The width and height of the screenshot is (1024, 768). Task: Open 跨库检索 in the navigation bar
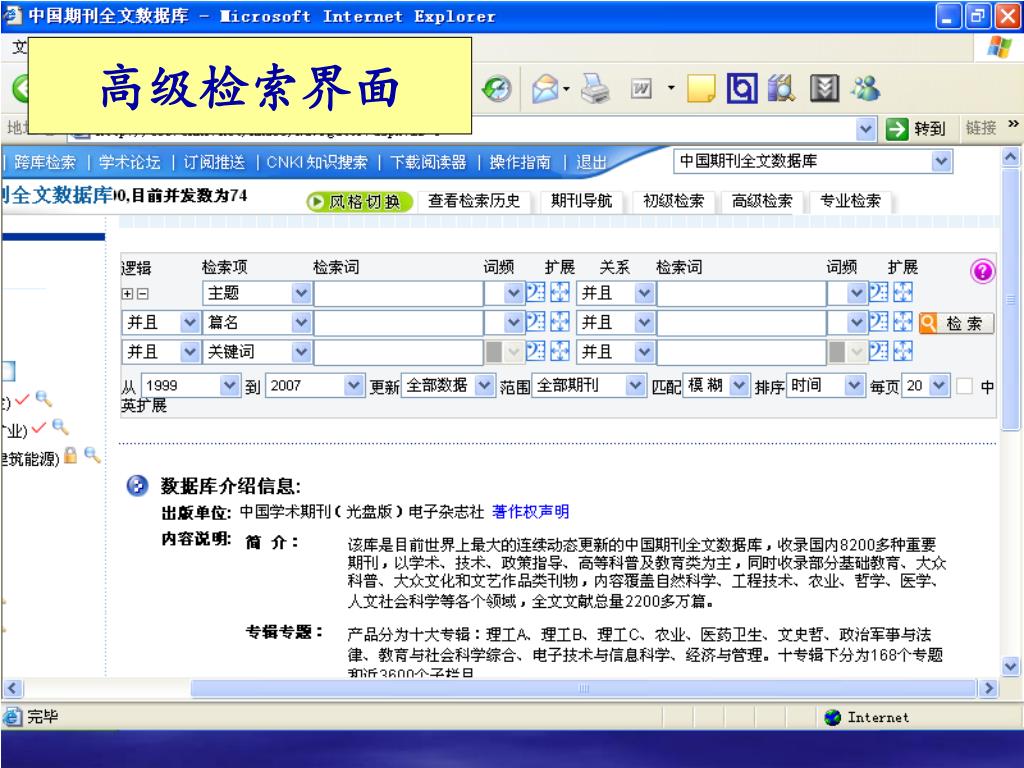(45, 162)
